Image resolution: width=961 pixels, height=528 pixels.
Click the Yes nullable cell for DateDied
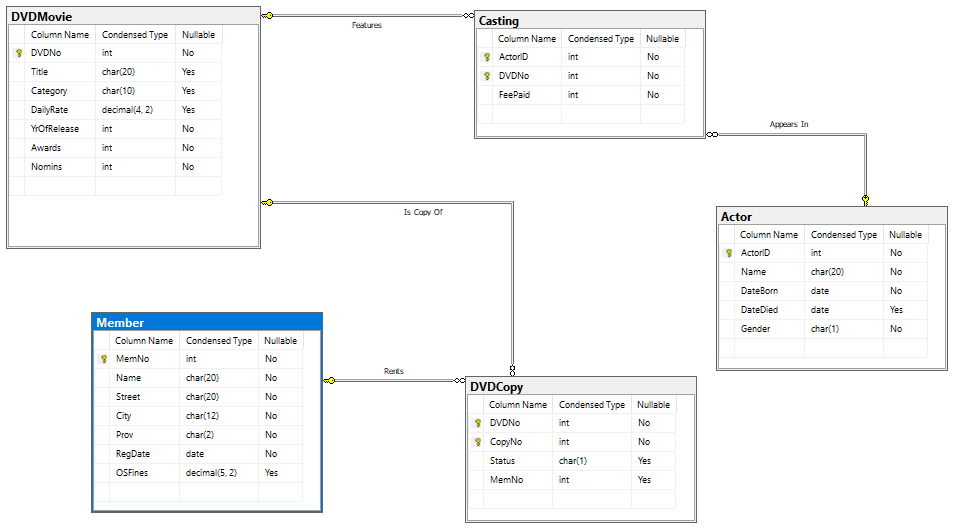pos(905,310)
